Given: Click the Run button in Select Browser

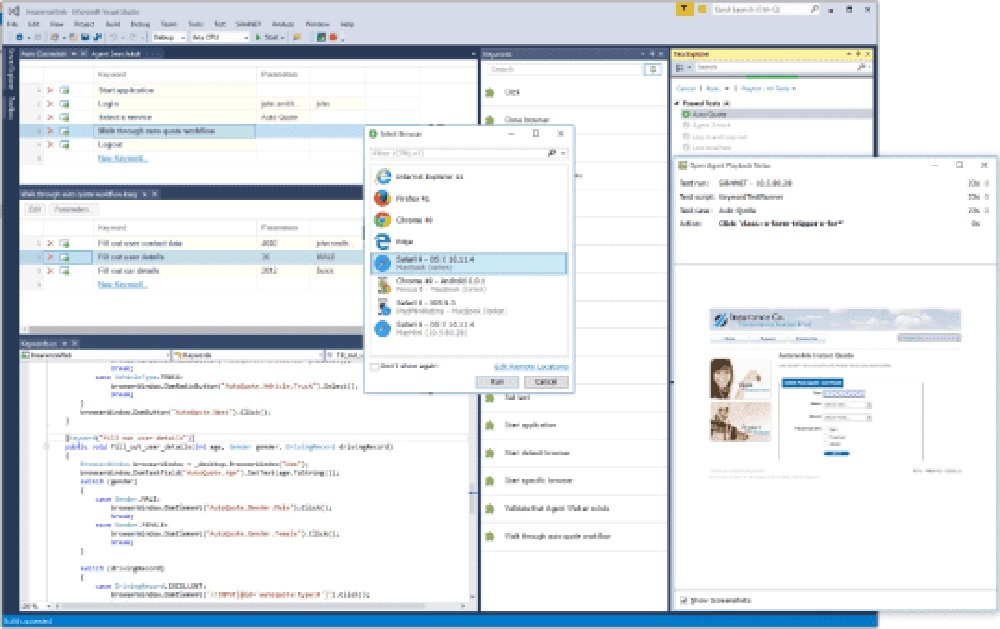Looking at the screenshot, I should coord(497,381).
